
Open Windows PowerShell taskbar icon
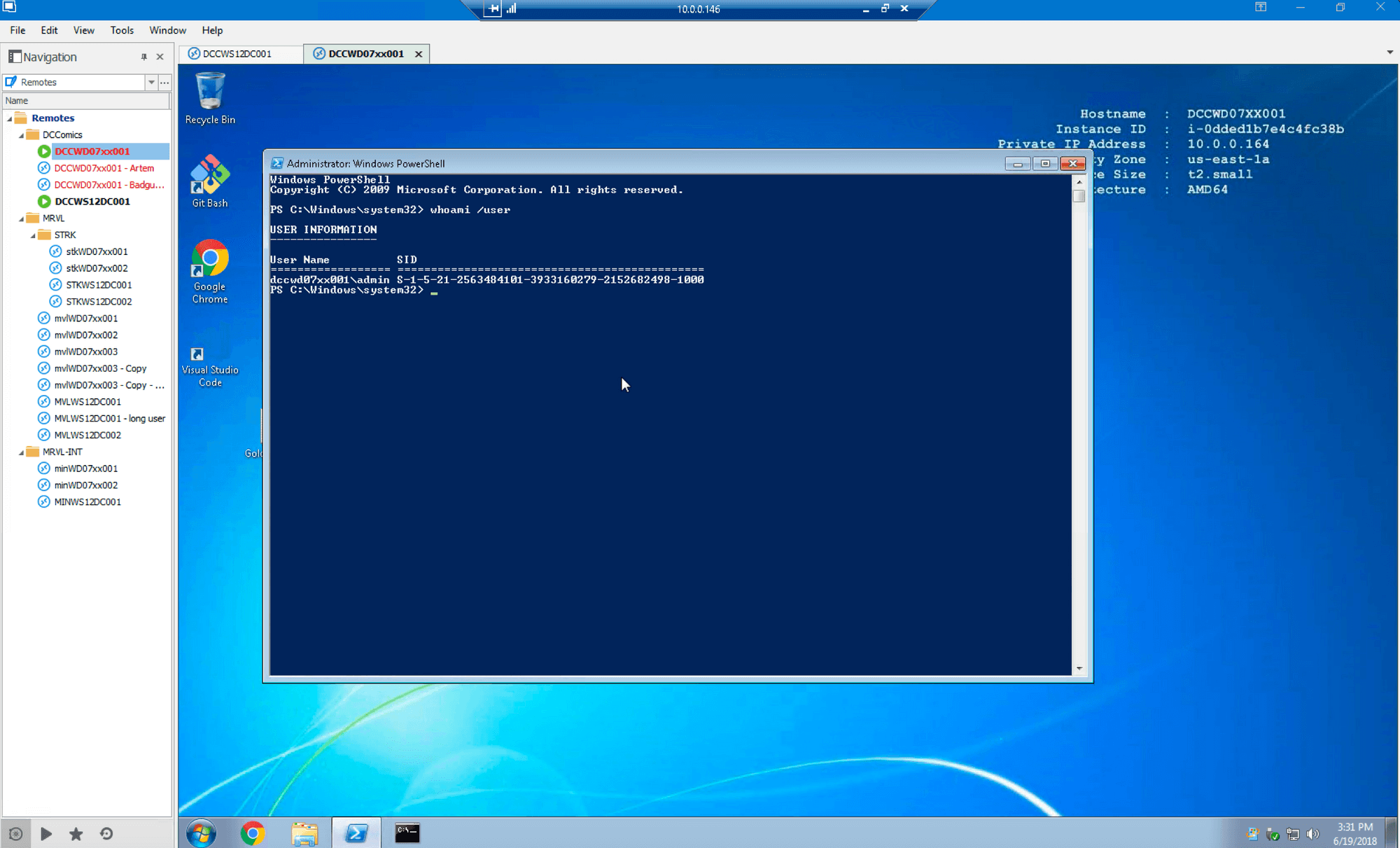(x=356, y=832)
